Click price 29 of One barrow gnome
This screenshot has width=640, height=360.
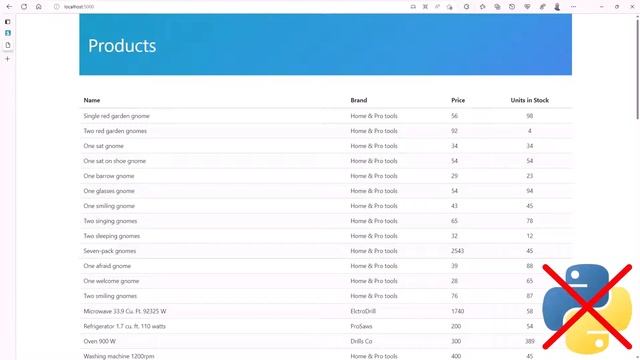tap(454, 176)
